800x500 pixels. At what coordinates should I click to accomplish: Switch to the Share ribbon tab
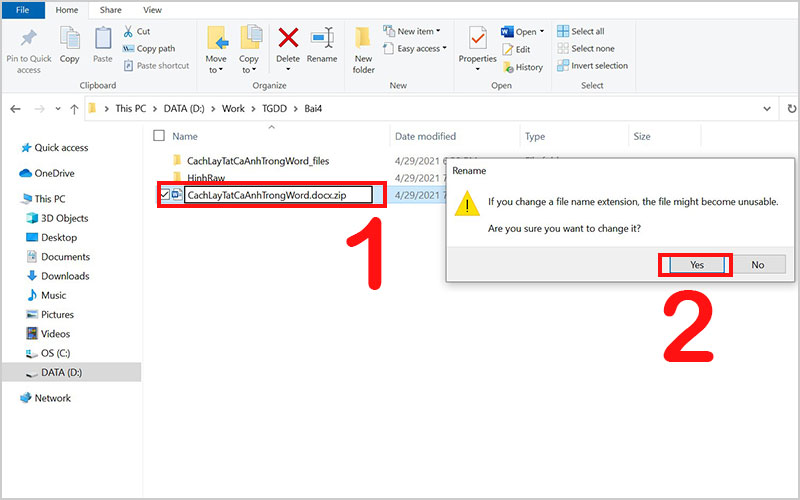[110, 10]
